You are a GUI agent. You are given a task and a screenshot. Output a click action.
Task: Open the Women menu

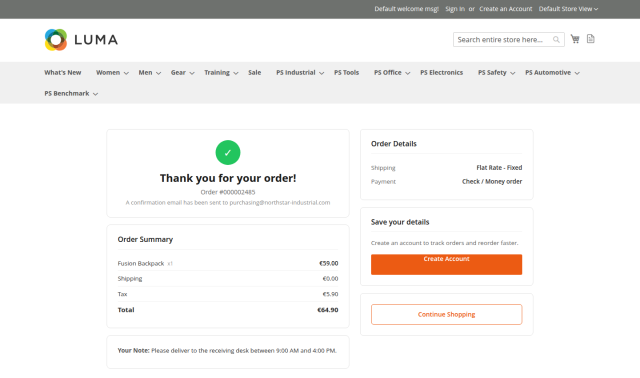click(108, 73)
